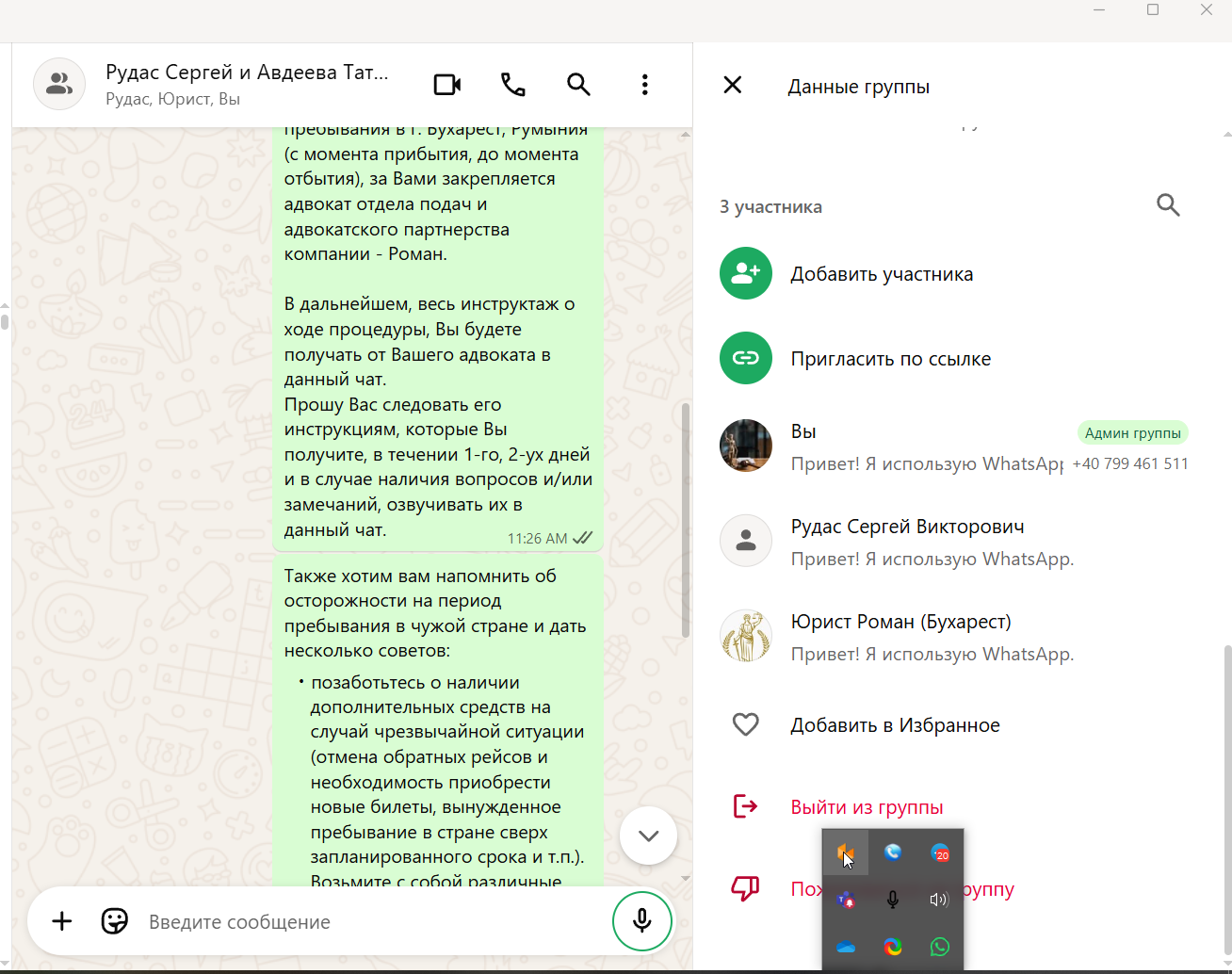Search participants with the magnifier icon
Image resolution: width=1232 pixels, height=974 pixels.
pos(1168,205)
